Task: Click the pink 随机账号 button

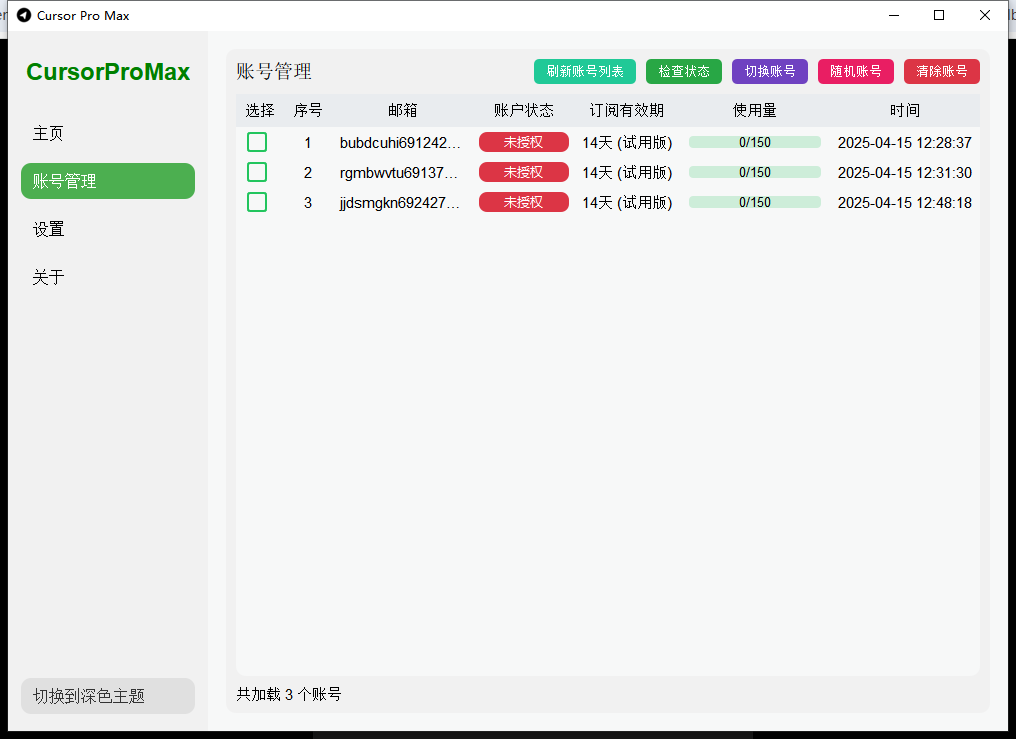Action: click(x=856, y=71)
